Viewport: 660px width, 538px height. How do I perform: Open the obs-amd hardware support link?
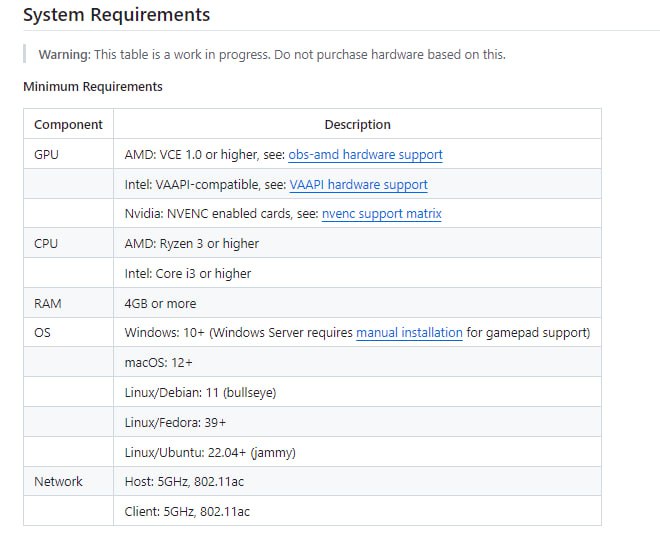coord(365,155)
